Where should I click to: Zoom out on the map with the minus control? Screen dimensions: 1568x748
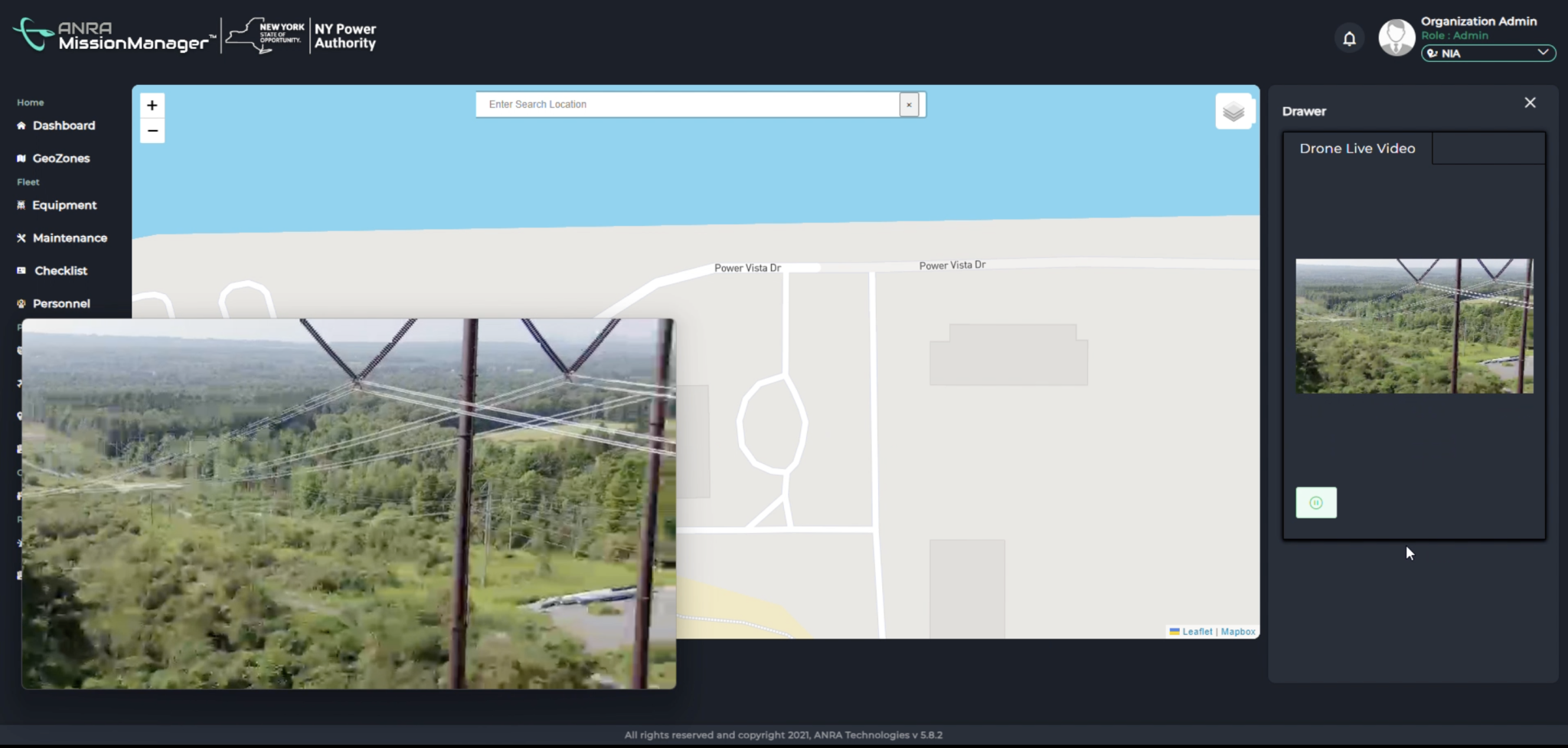152,131
